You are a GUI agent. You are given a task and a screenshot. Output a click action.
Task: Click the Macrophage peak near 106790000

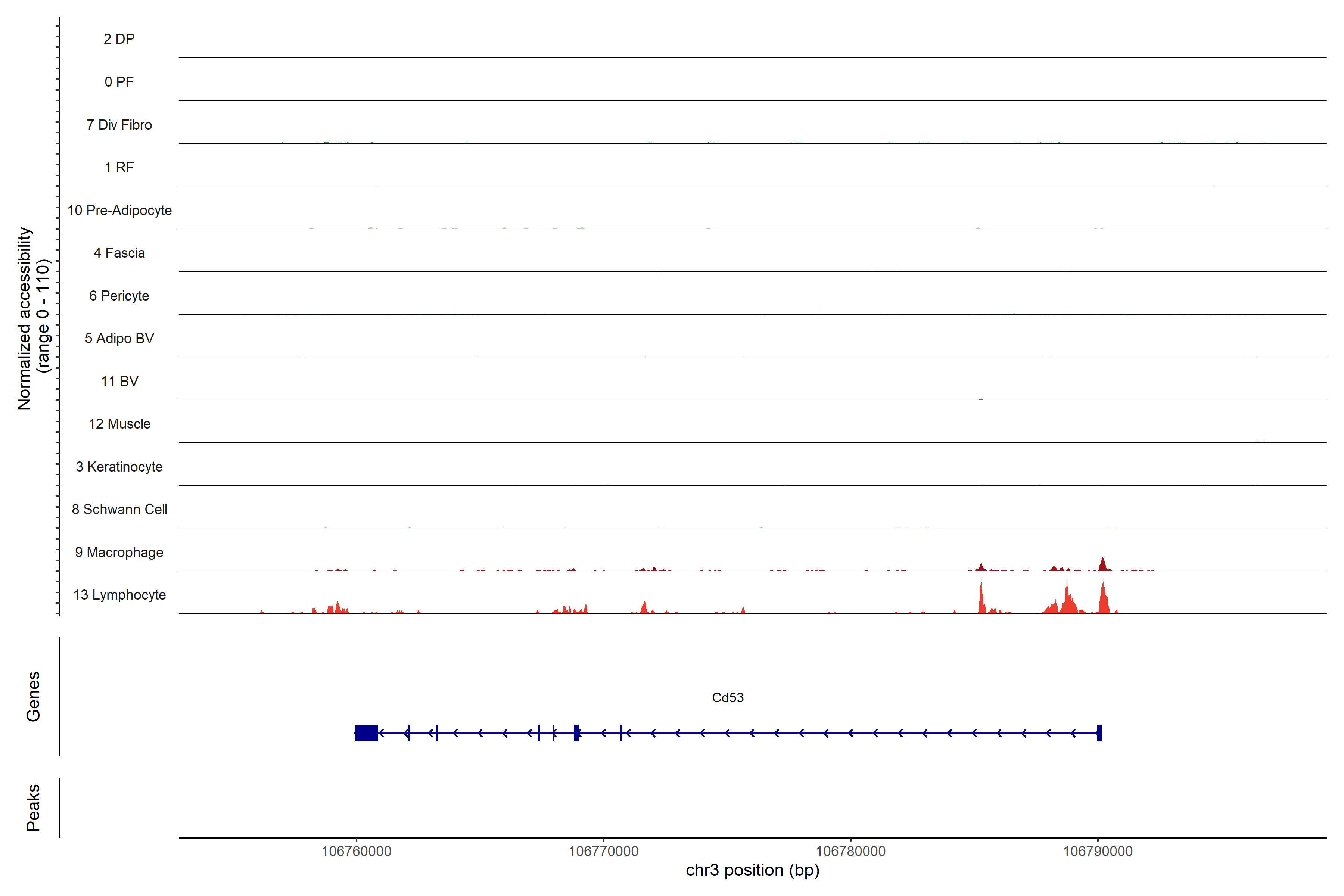(1103, 564)
